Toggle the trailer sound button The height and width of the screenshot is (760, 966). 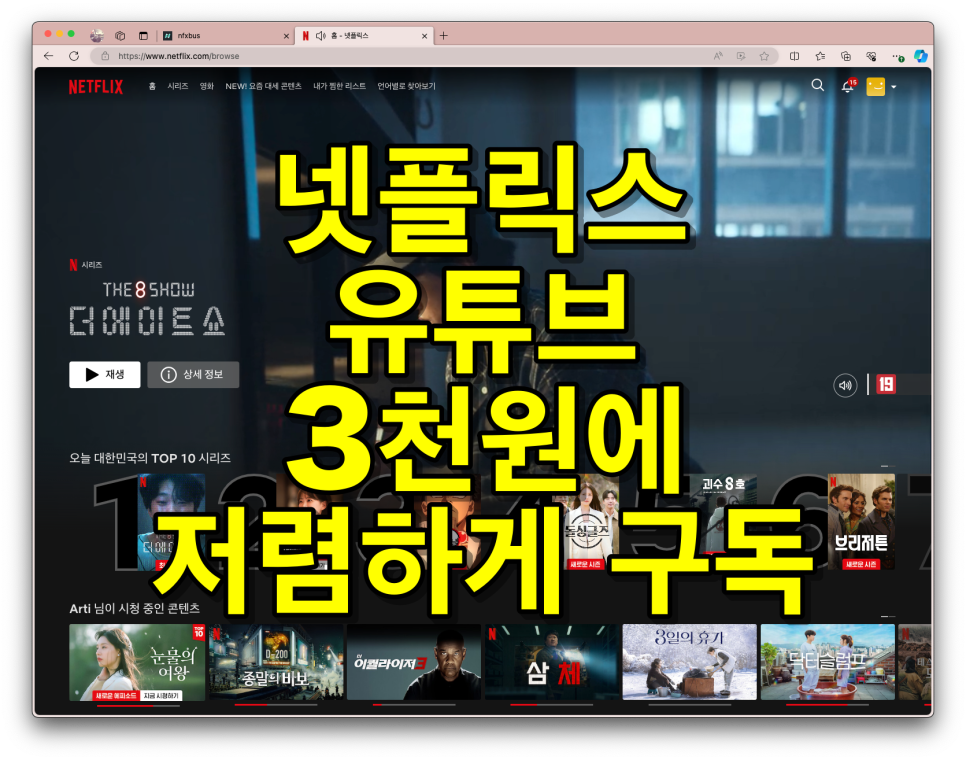tap(845, 386)
